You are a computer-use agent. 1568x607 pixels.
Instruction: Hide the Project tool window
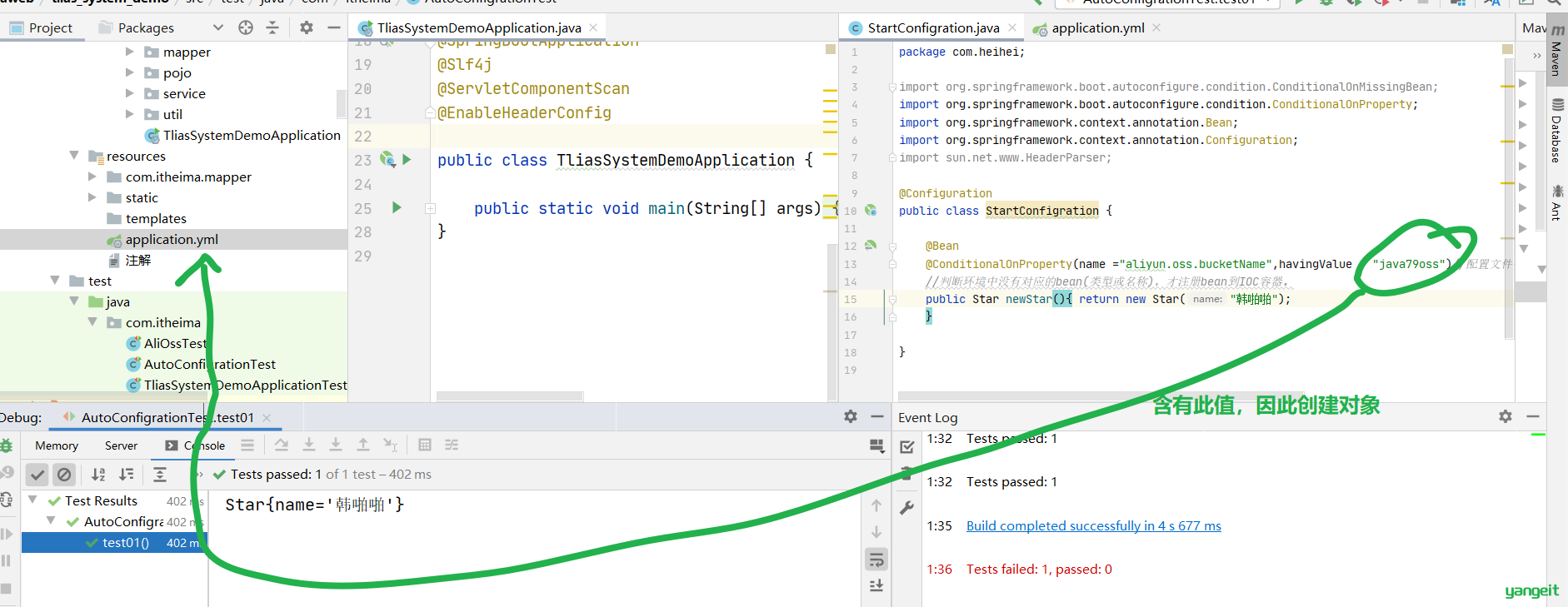(x=334, y=27)
